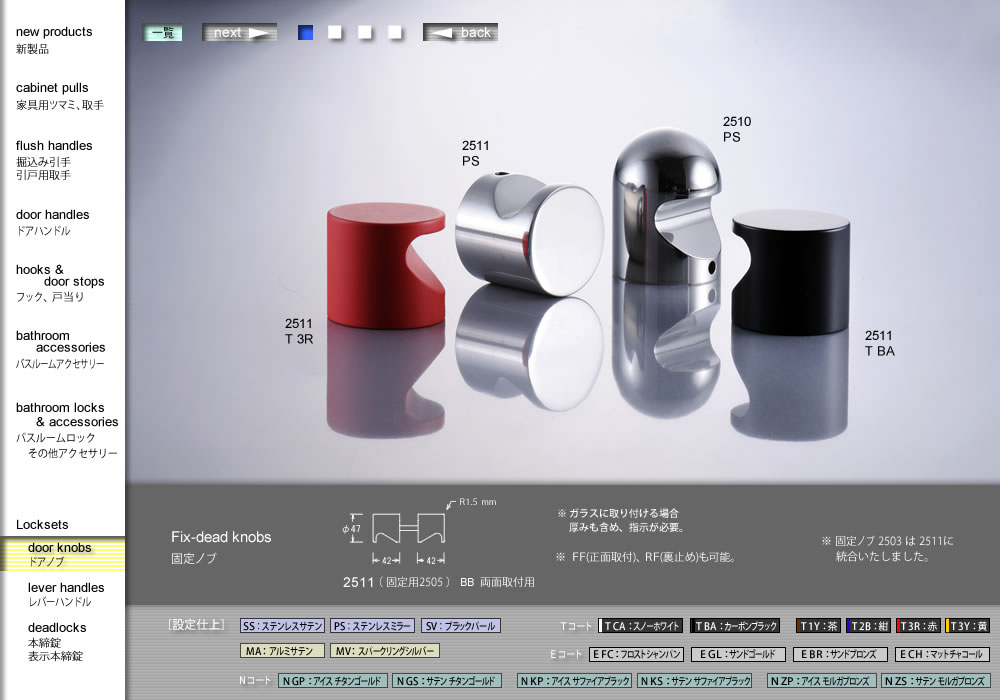Select the blue first page indicator square
This screenshot has height=700, width=1000.
tap(305, 33)
